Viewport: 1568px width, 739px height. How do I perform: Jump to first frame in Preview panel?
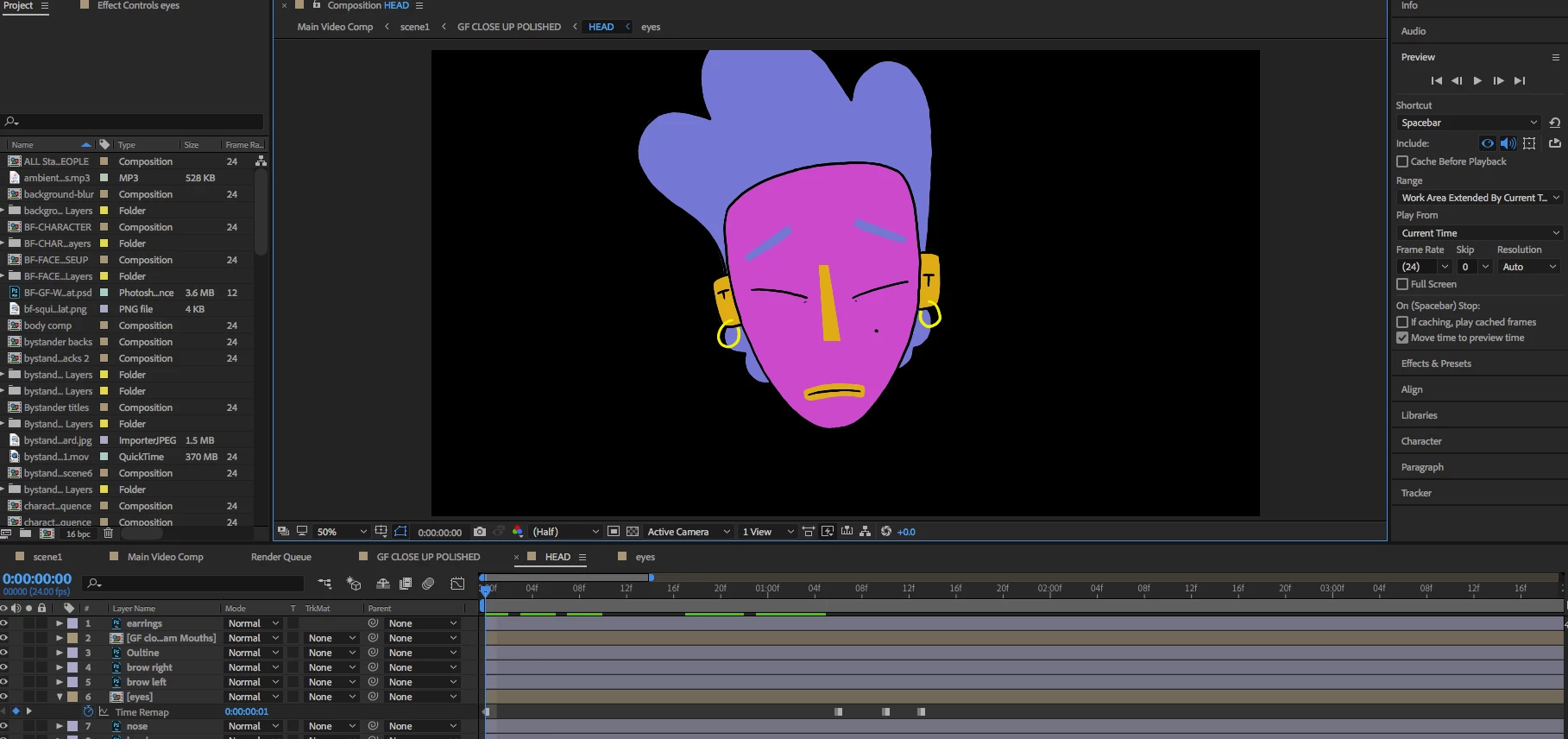click(1436, 80)
